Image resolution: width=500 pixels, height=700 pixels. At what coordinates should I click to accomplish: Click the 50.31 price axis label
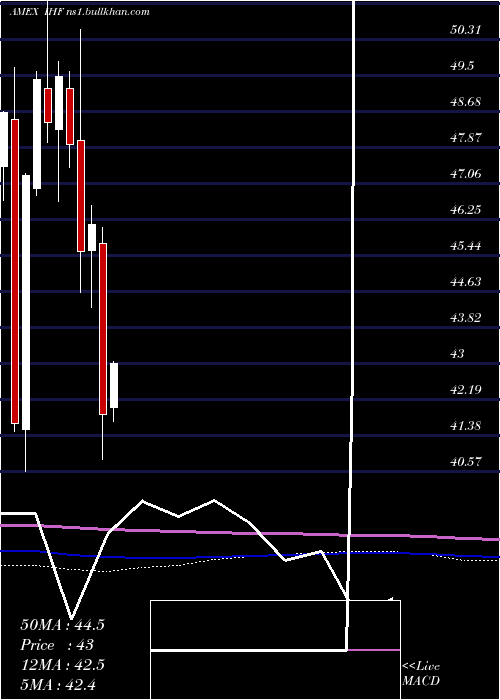[x=466, y=30]
